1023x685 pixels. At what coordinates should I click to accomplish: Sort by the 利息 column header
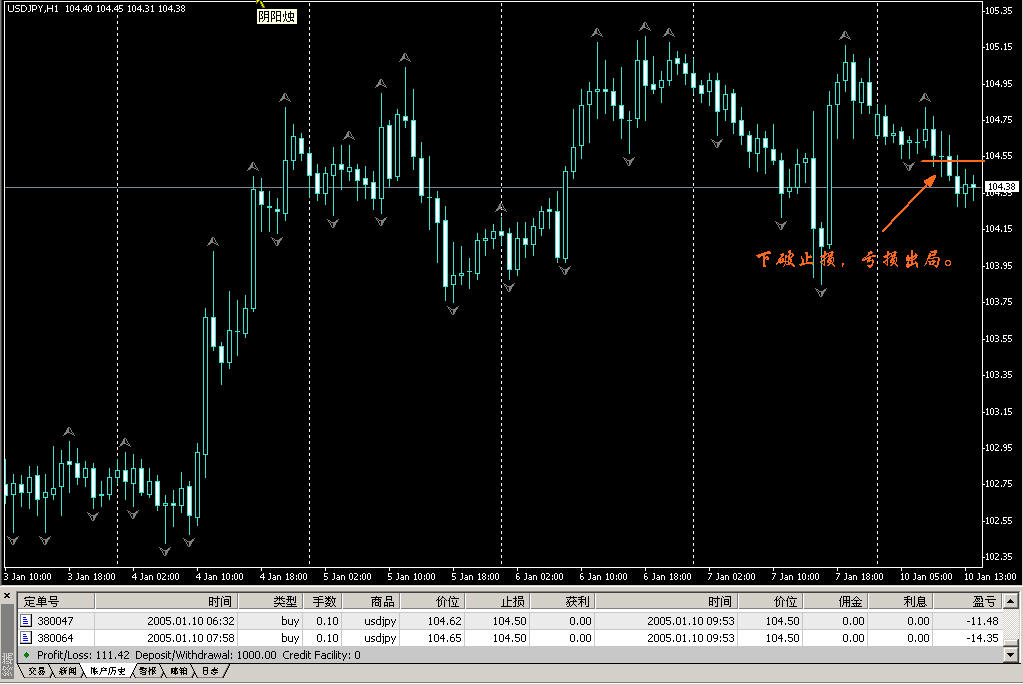click(900, 601)
